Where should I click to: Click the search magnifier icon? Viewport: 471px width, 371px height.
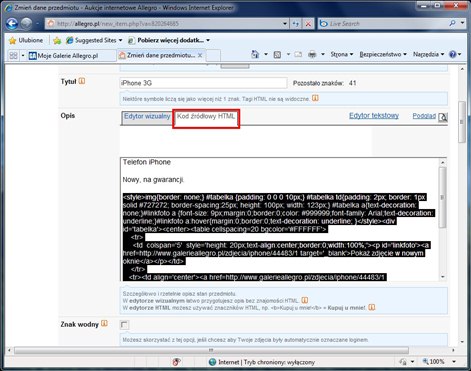click(x=452, y=23)
